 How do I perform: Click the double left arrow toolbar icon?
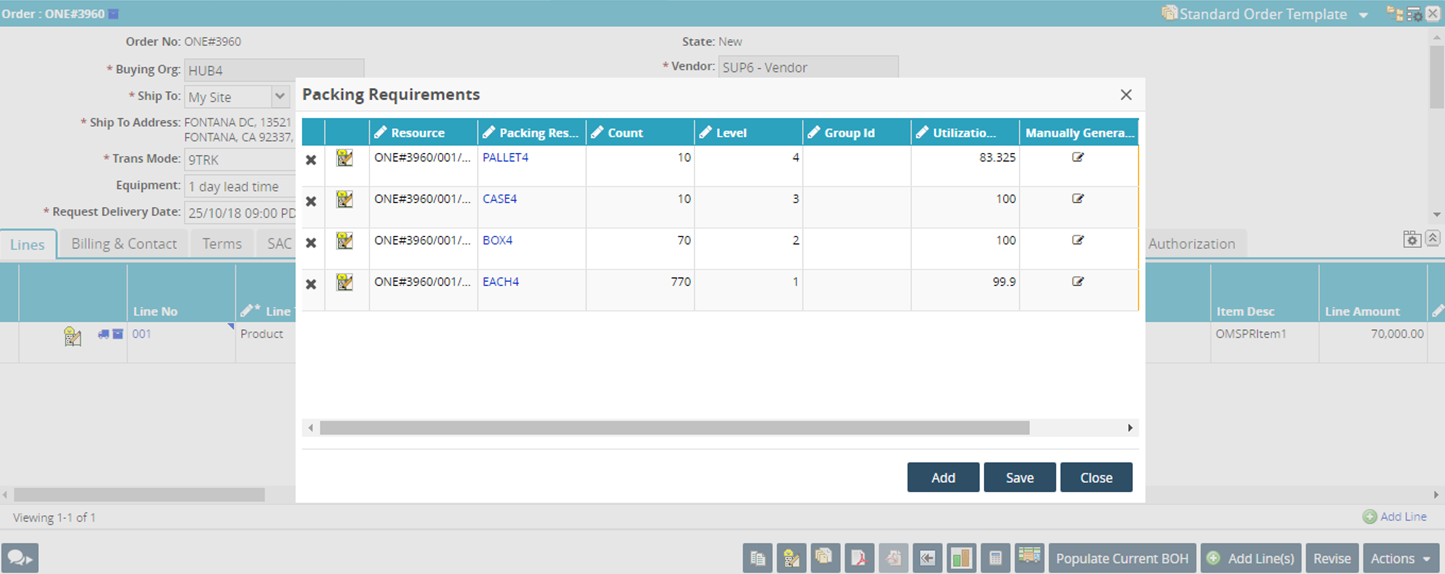(927, 558)
